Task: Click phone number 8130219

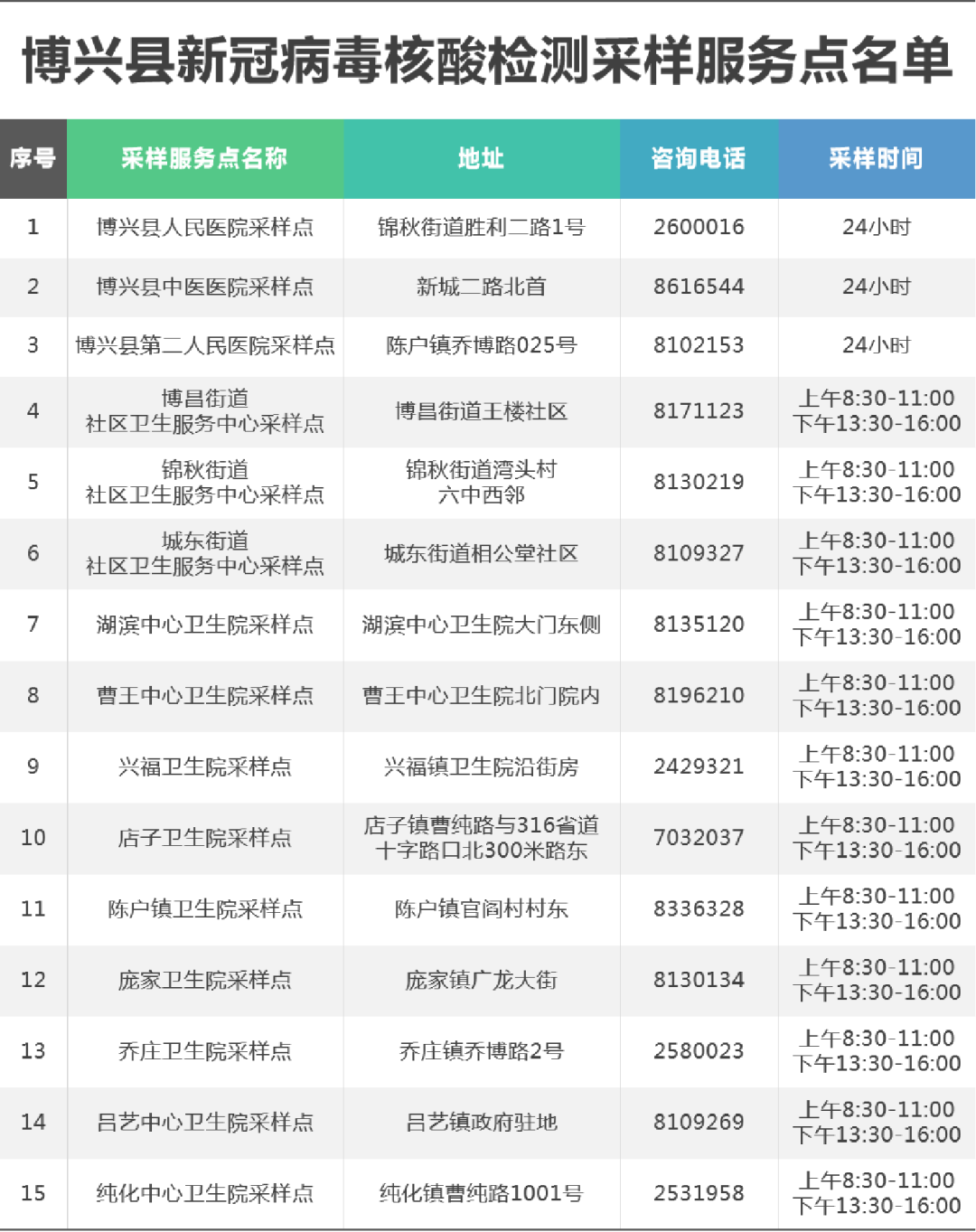Action: 699,483
